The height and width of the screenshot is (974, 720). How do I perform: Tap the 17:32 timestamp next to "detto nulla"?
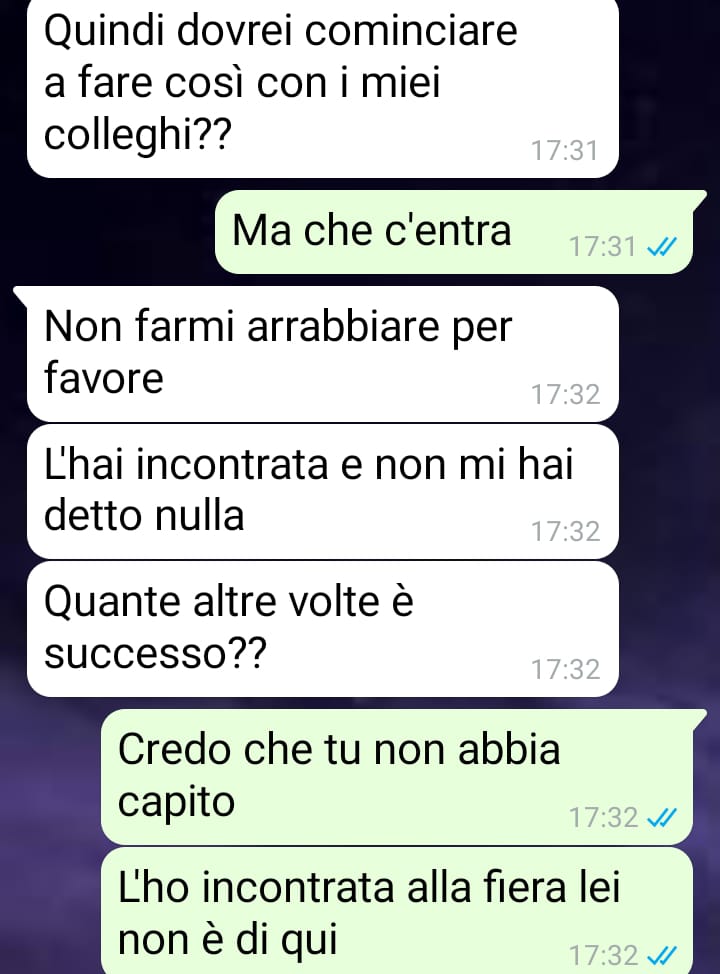point(565,532)
